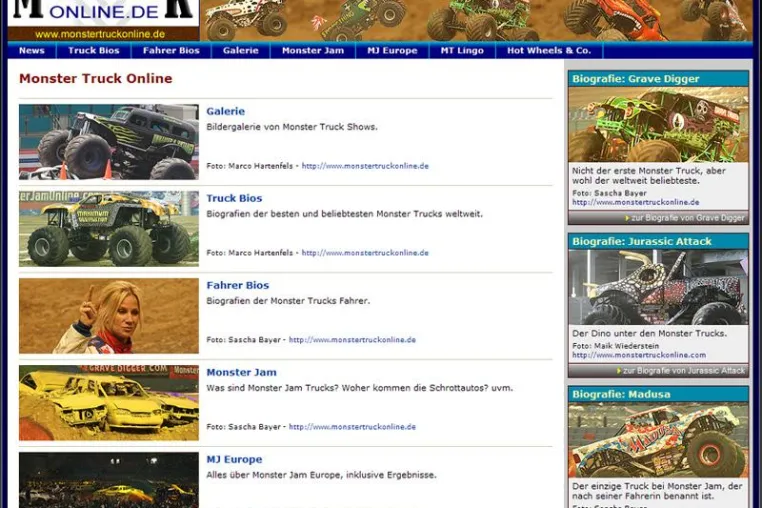
Task: Open 'zur Biografie von Jurassic Attack' link
Action: pos(684,371)
